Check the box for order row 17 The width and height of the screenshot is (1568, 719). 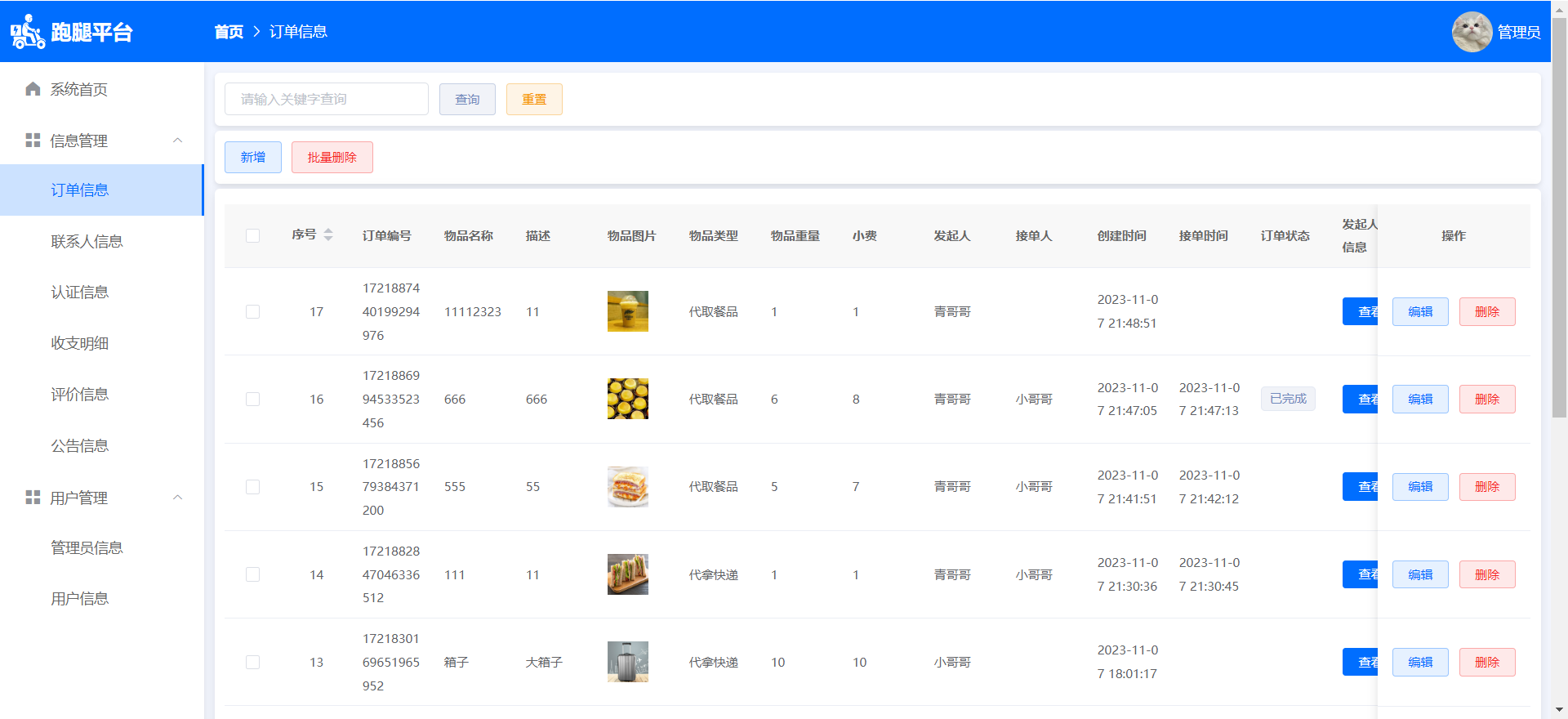click(253, 312)
